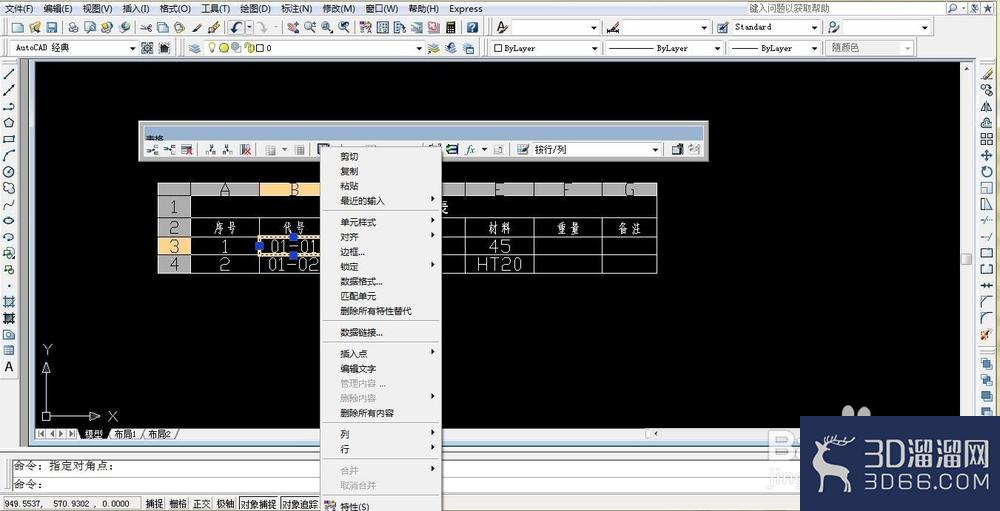1000x511 pixels.
Task: Toggle 对象捕捉 object snap in status bar
Action: click(258, 504)
